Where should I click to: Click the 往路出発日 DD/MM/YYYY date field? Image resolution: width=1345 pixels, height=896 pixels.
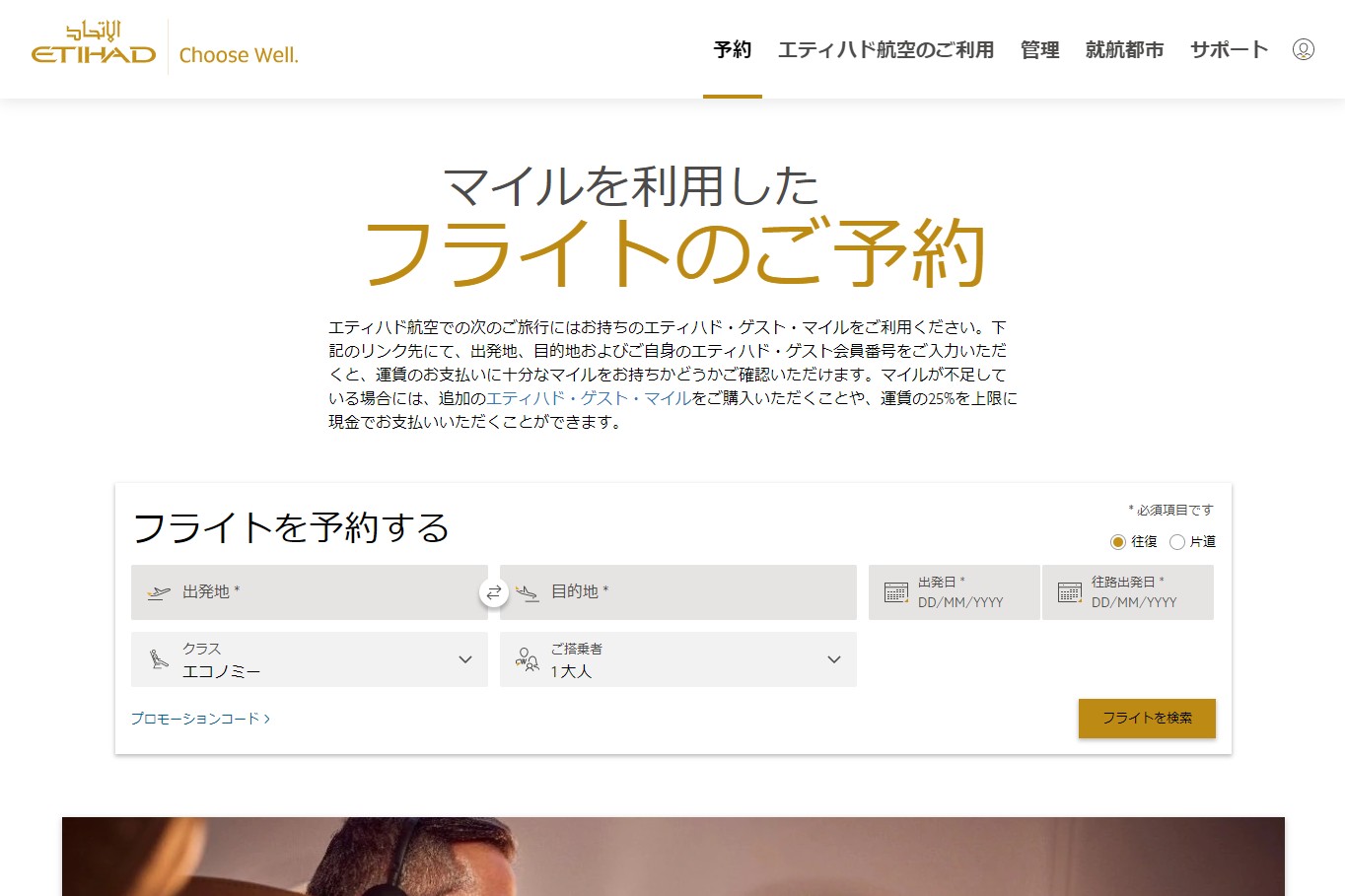pyautogui.click(x=1128, y=592)
